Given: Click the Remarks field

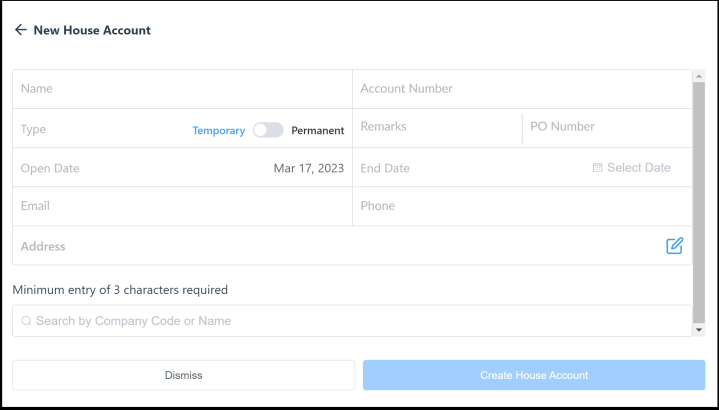Looking at the screenshot, I should click(436, 127).
